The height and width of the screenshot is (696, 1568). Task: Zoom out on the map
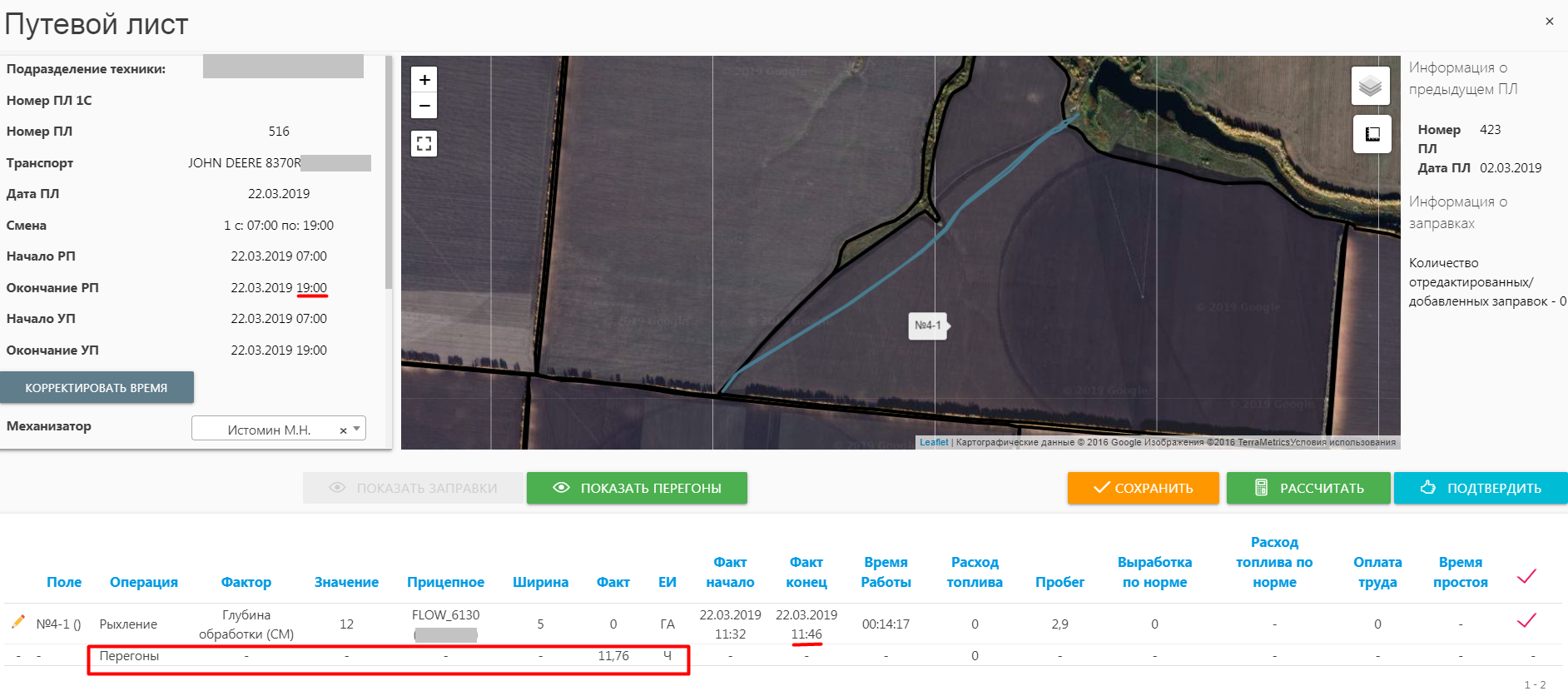tap(424, 106)
